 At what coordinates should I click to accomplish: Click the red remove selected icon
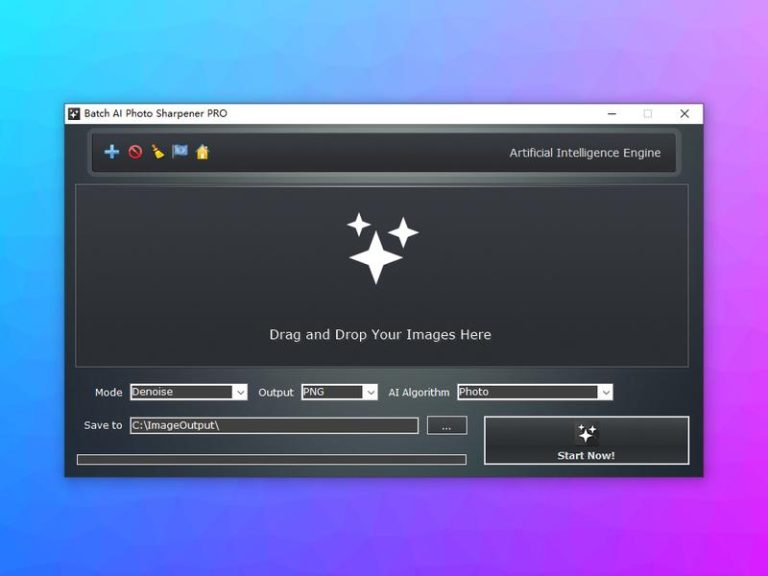[x=135, y=152]
